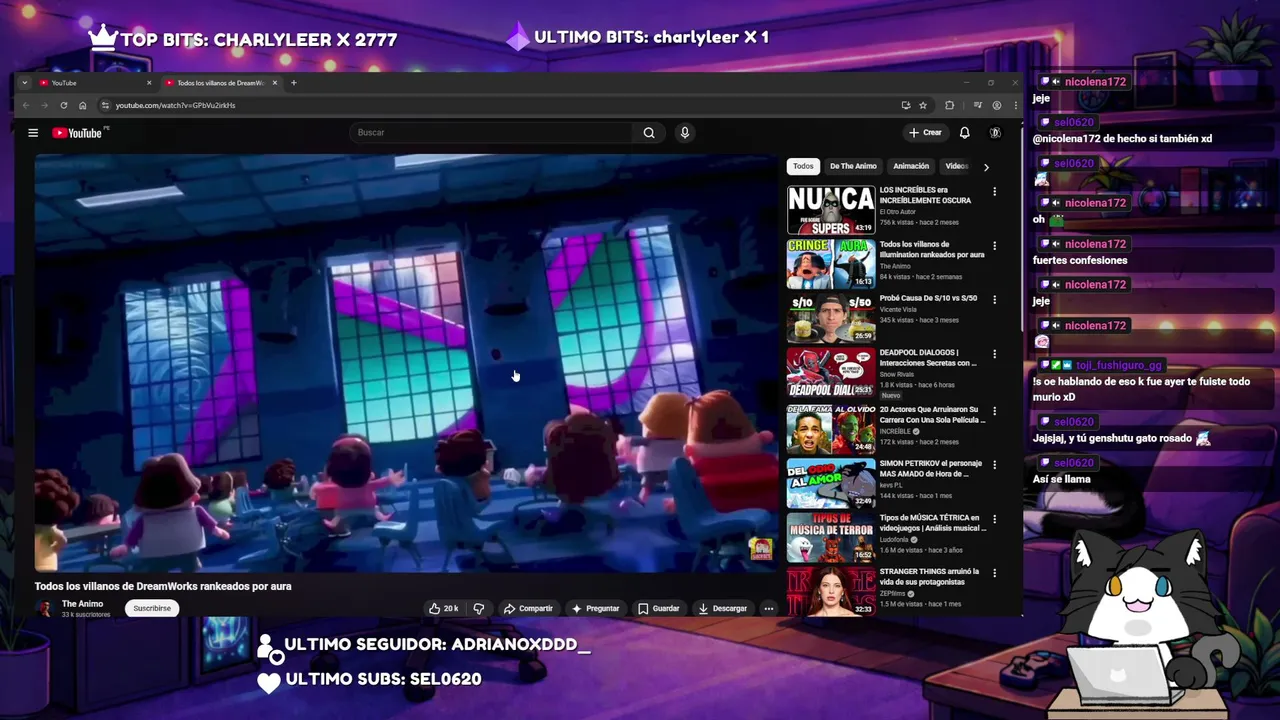Select the De The Animo filter chip

(x=853, y=166)
